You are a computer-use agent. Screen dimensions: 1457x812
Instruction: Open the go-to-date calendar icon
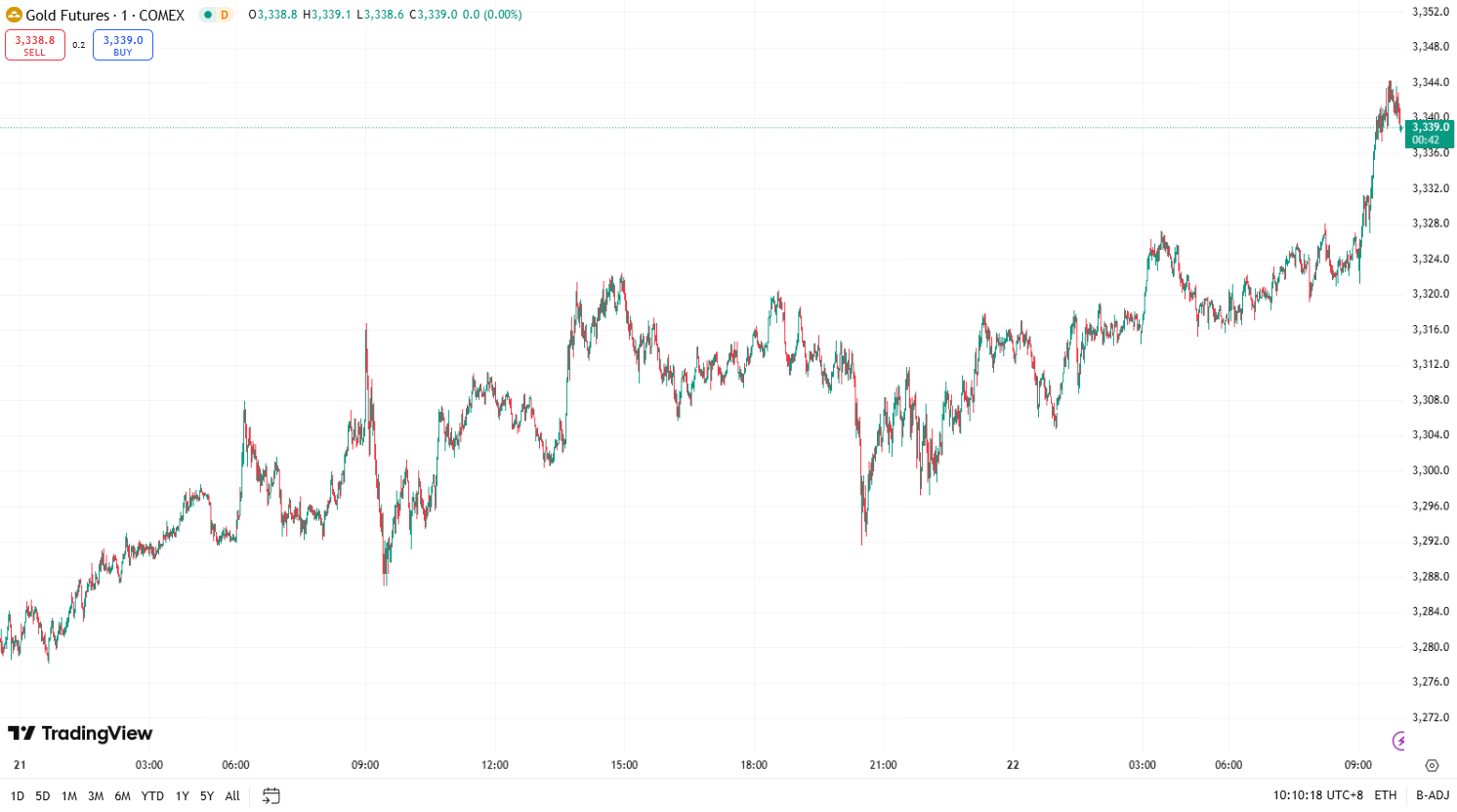tap(270, 795)
